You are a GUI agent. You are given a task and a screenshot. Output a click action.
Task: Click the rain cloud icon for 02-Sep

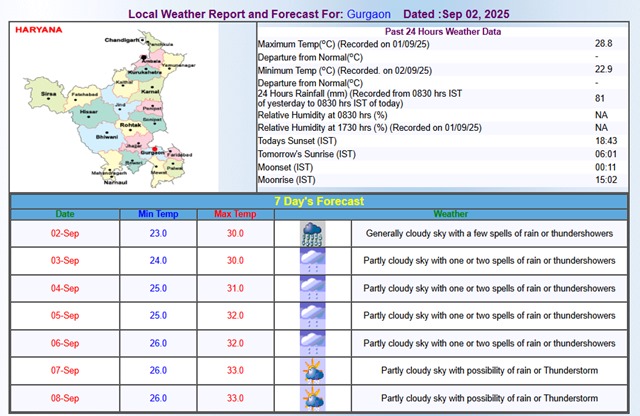click(313, 234)
